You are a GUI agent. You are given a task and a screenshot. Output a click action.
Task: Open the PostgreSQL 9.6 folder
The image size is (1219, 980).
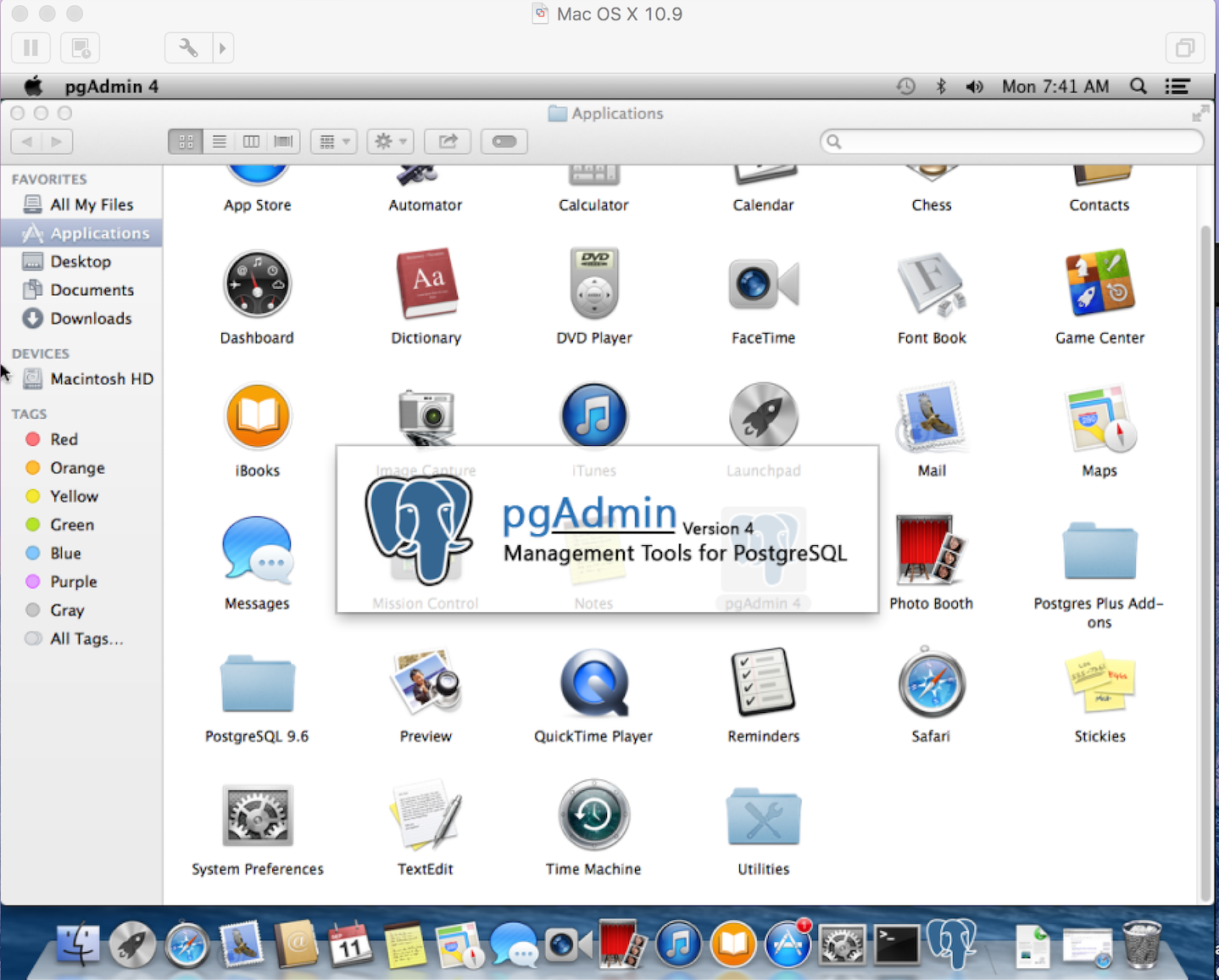(257, 684)
